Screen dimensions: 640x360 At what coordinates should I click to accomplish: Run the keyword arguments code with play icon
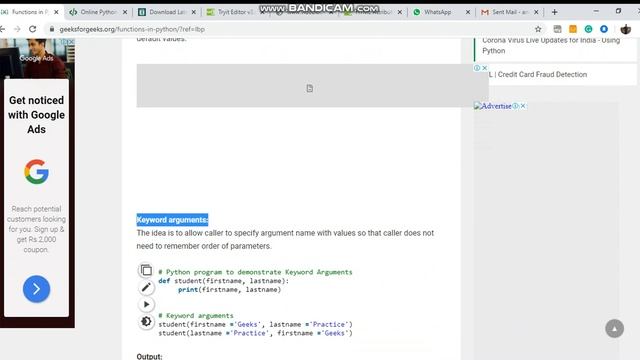[146, 304]
